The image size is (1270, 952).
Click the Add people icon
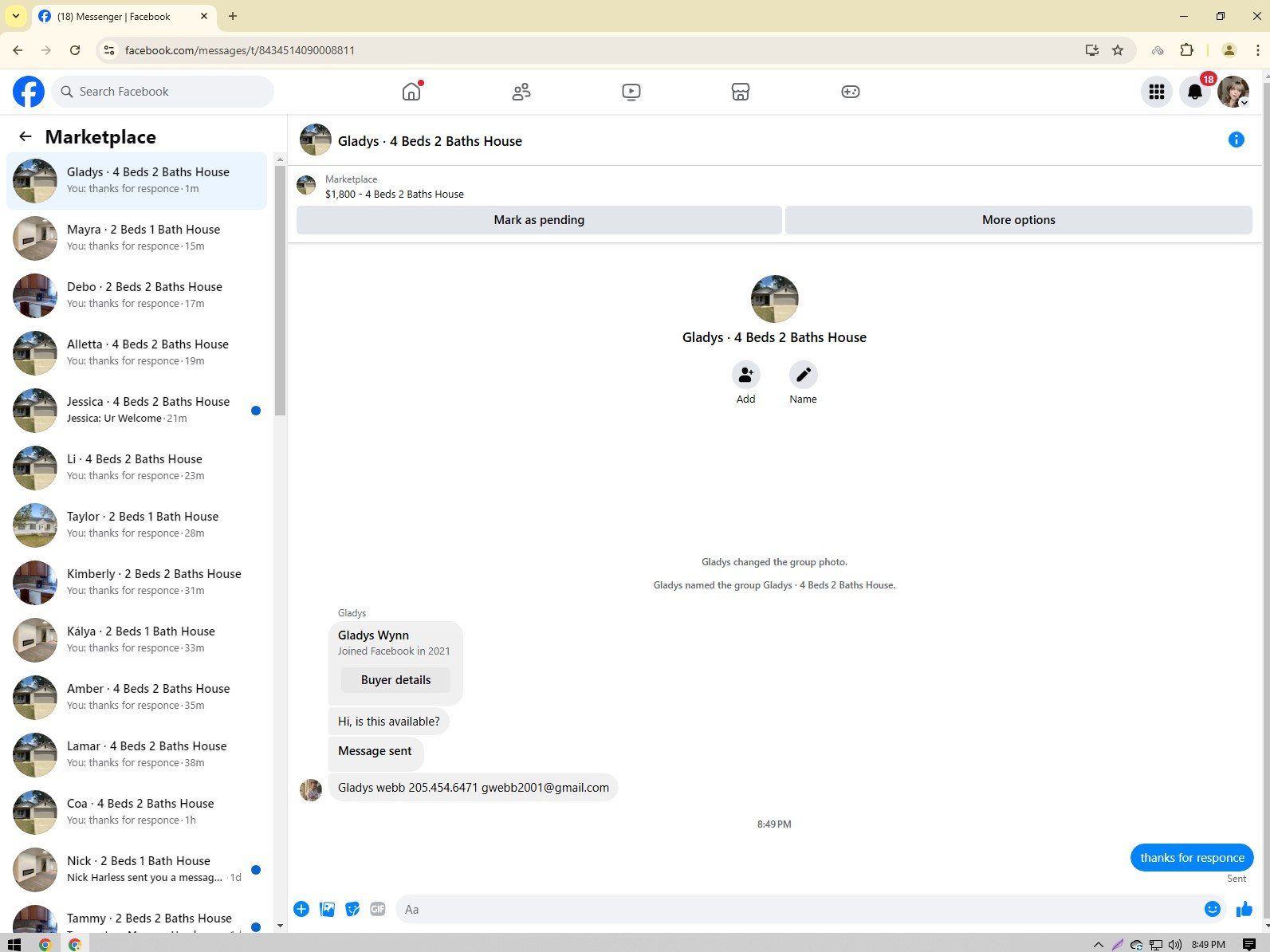pyautogui.click(x=746, y=374)
